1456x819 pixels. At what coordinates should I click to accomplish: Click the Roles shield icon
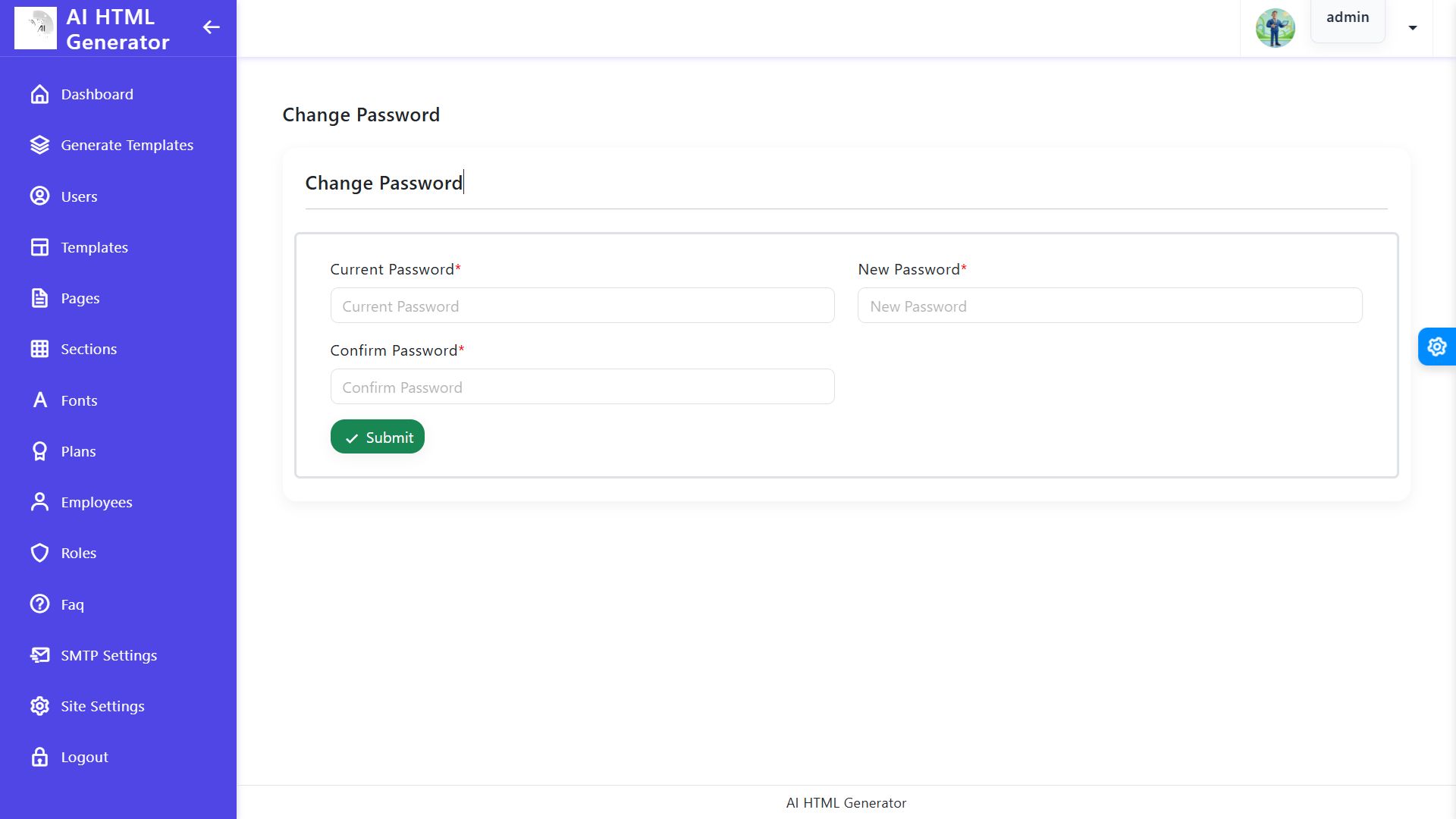[x=39, y=553]
